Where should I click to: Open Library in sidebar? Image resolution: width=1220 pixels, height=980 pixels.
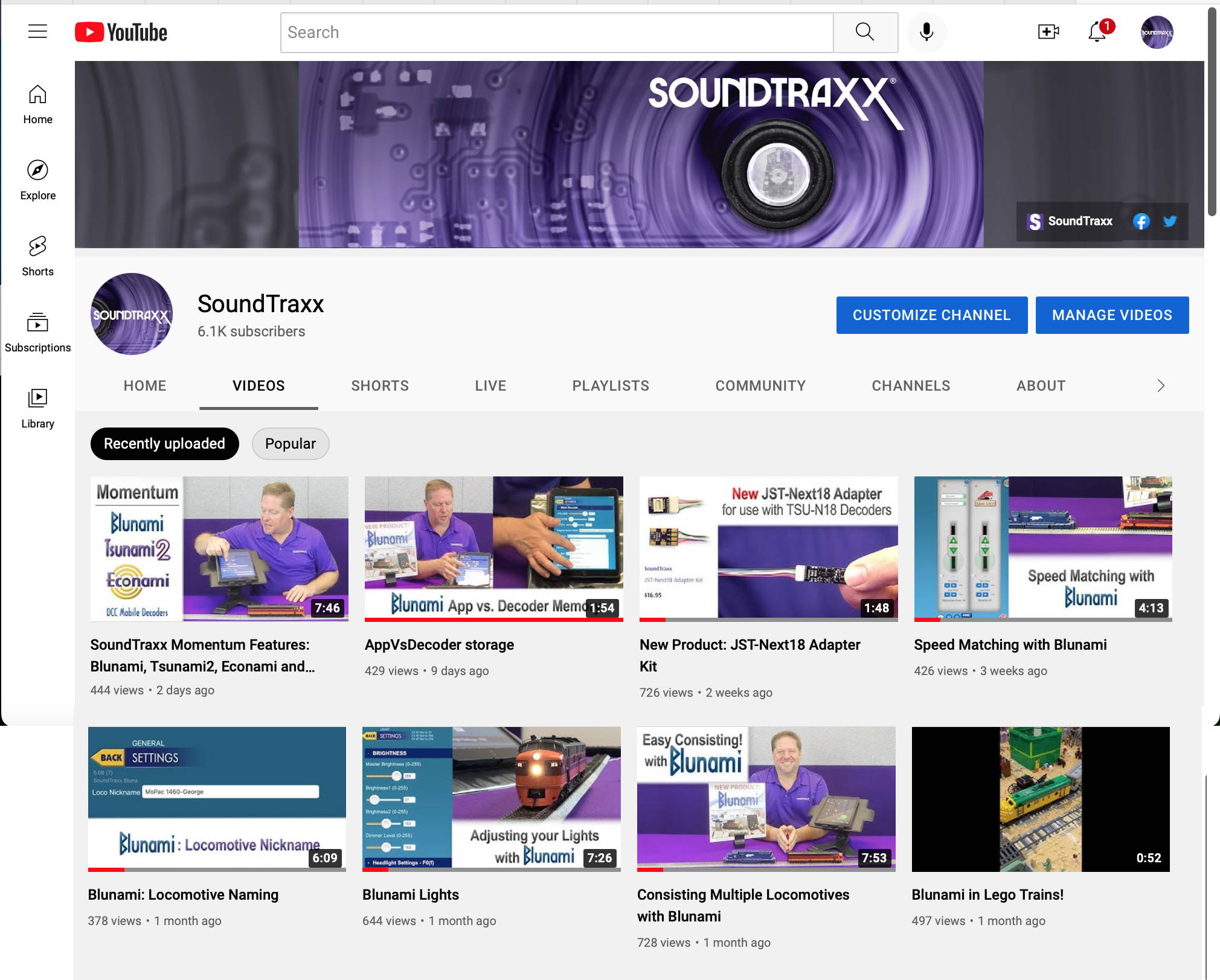pos(37,408)
